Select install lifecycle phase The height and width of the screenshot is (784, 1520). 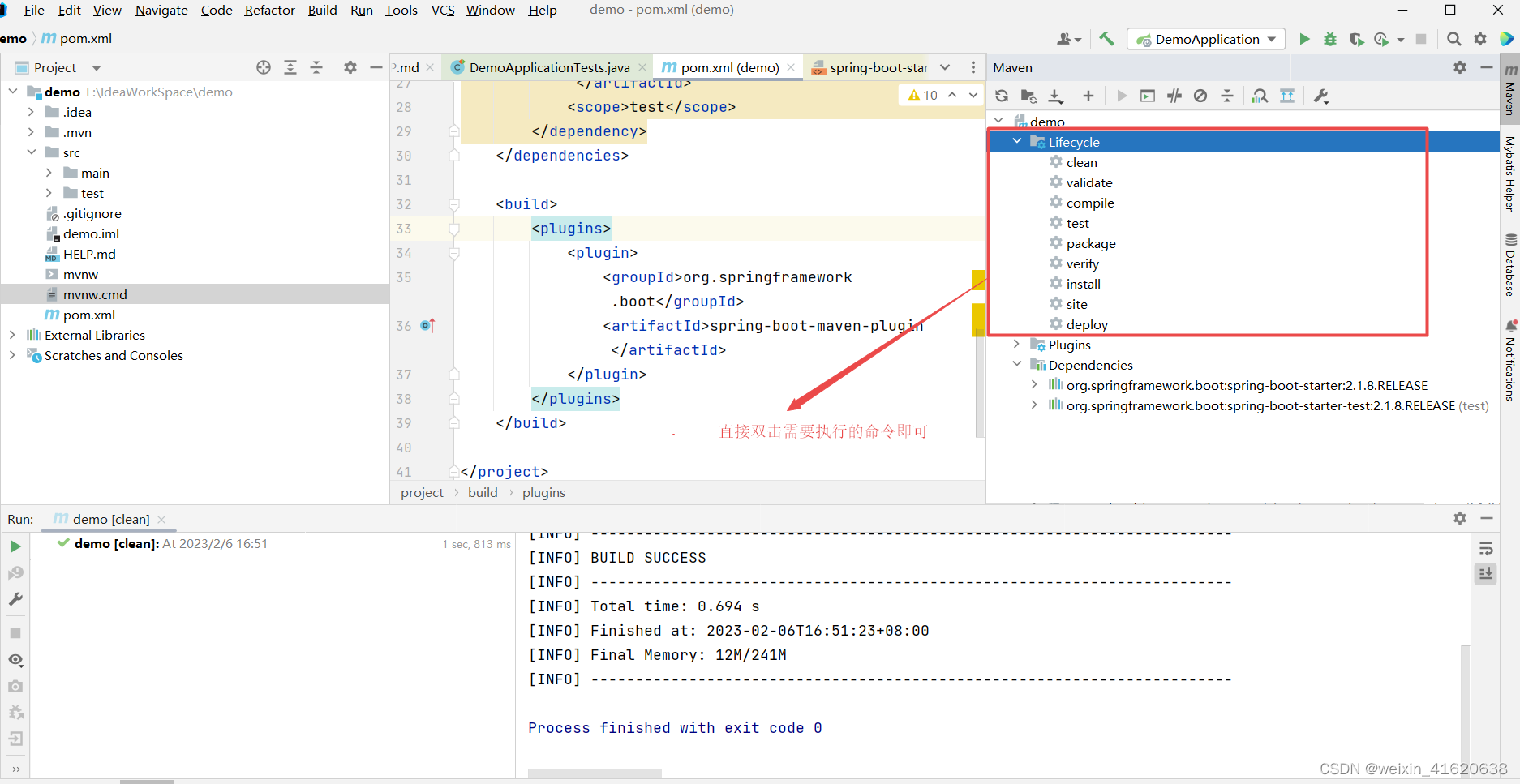tap(1083, 284)
